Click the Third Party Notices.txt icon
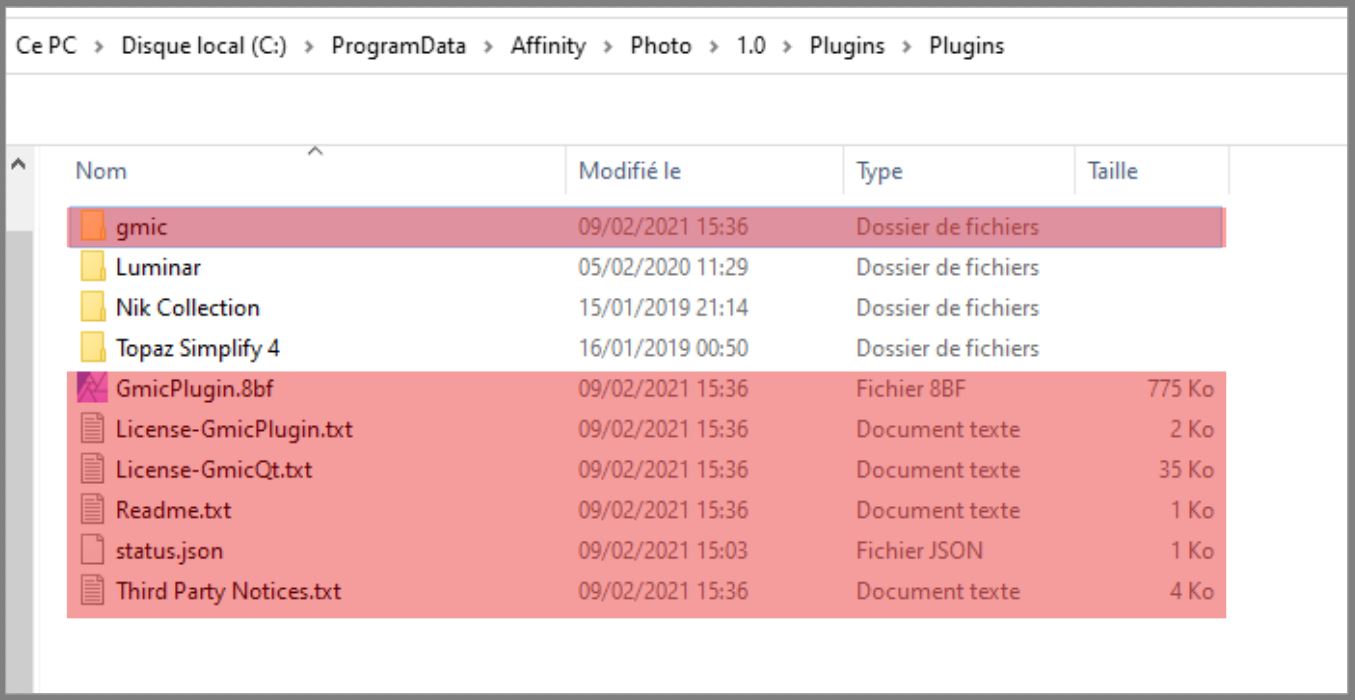 tap(92, 592)
